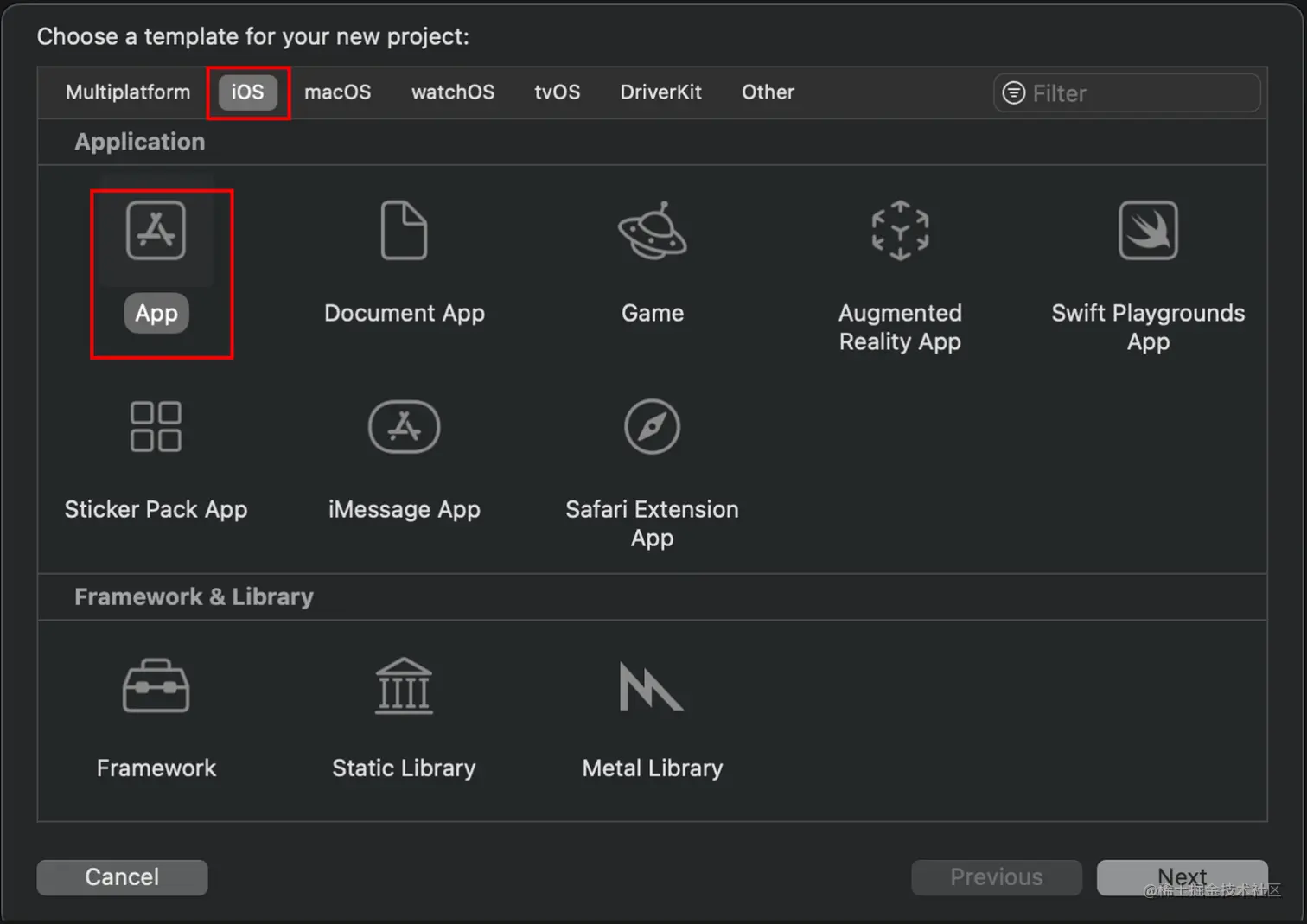
Task: Select the iOS platform tab
Action: pos(247,92)
